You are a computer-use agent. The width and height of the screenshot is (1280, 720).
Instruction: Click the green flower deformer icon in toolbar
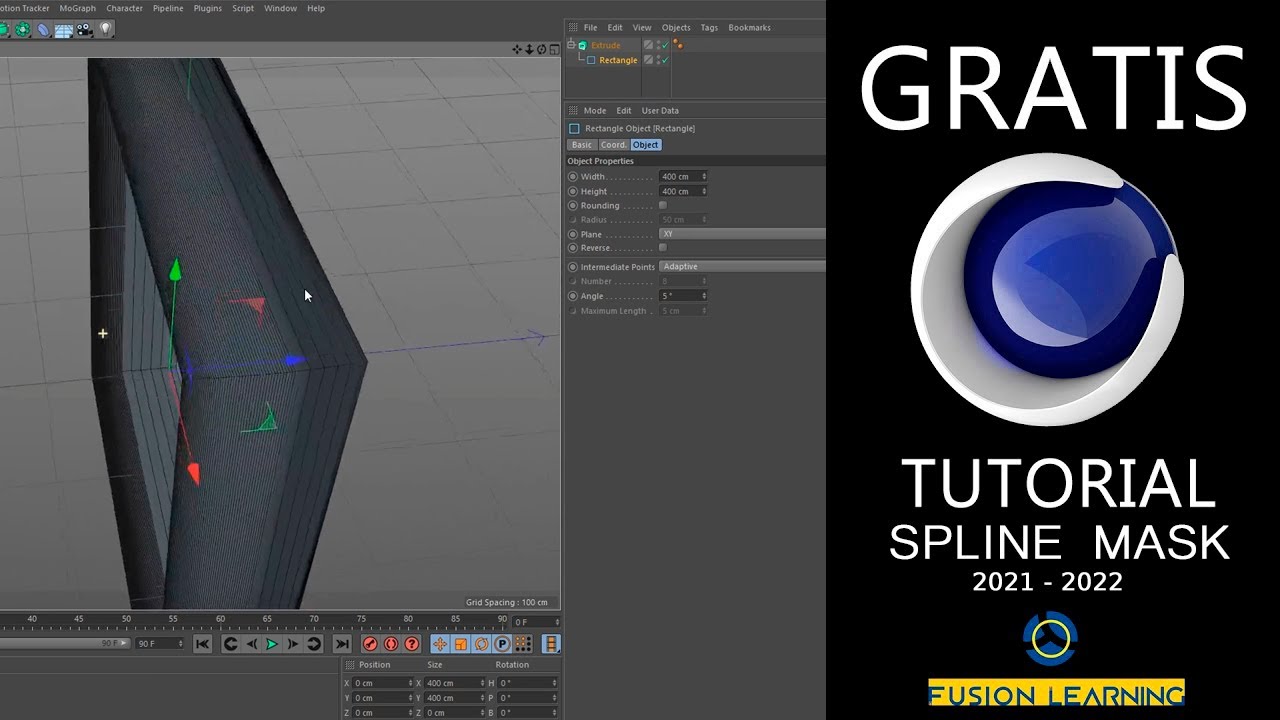22,30
